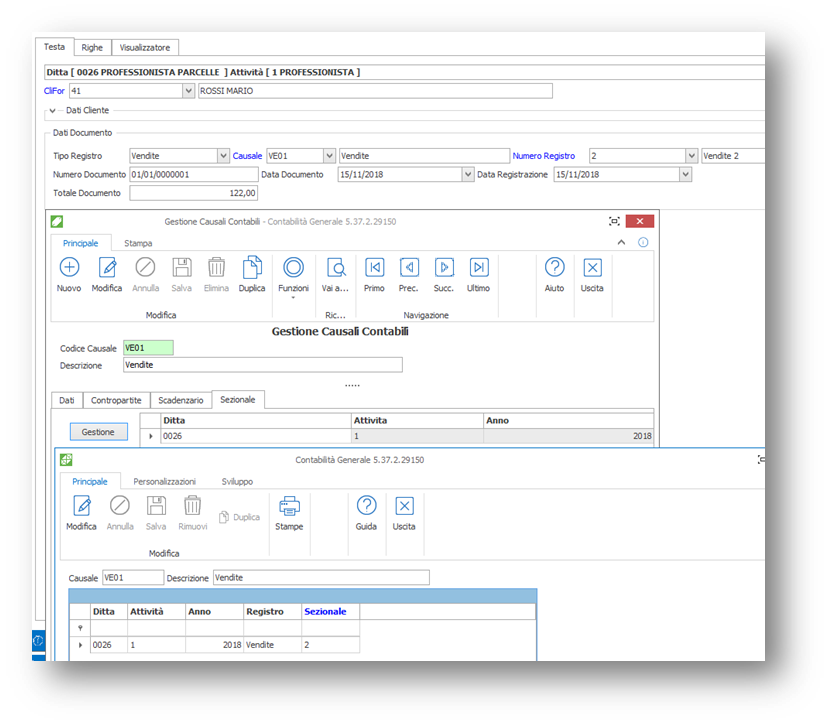
Task: Sort by the Registro column header
Action: tap(272, 612)
